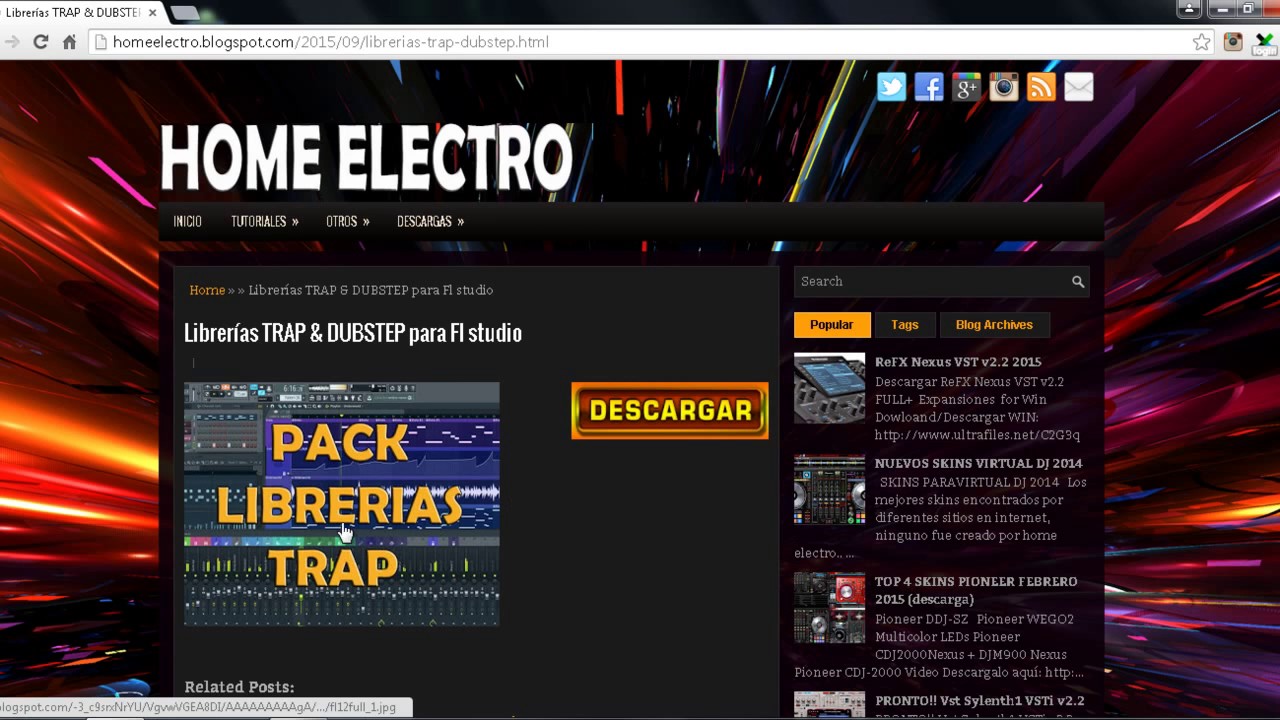Click the Instagram extension icon in toolbar
1280x720 pixels.
pos(1233,42)
